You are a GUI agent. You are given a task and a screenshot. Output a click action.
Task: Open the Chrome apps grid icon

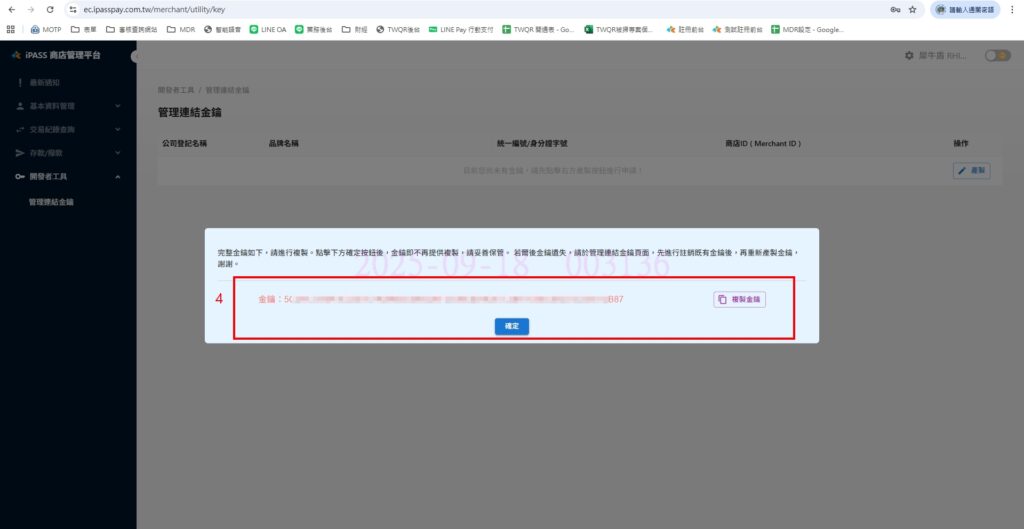click(11, 30)
